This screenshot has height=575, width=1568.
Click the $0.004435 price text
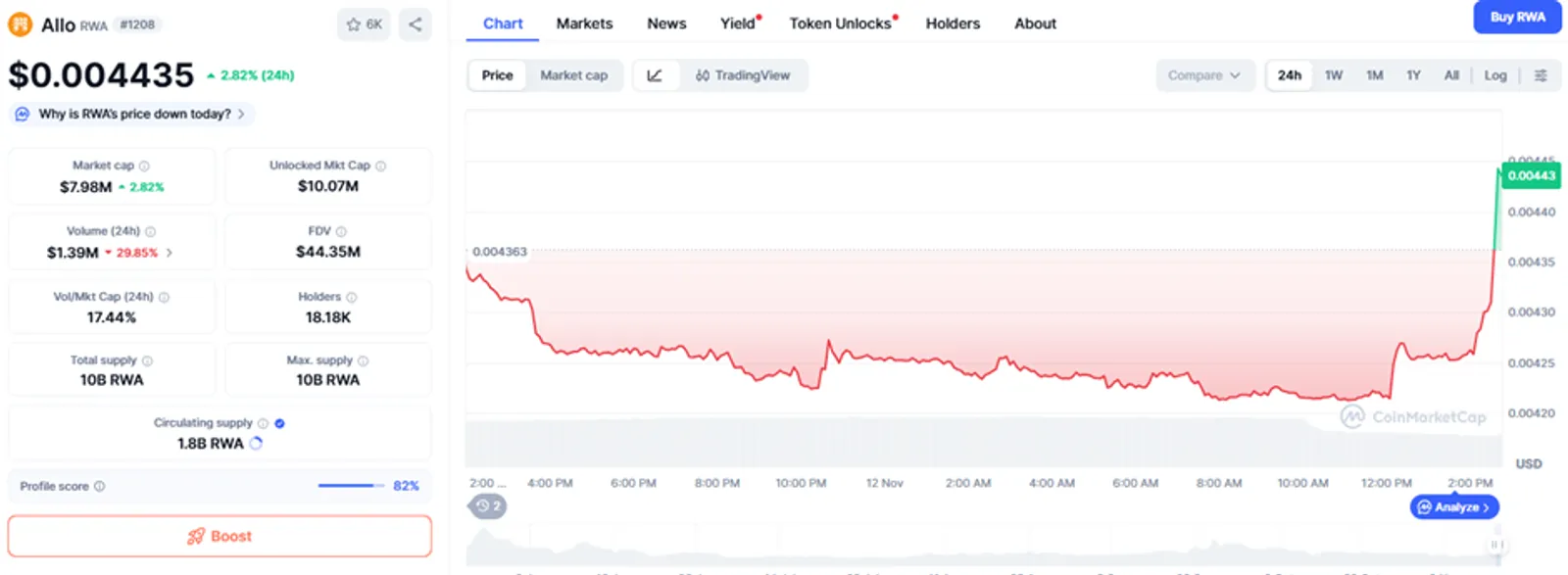[x=102, y=75]
